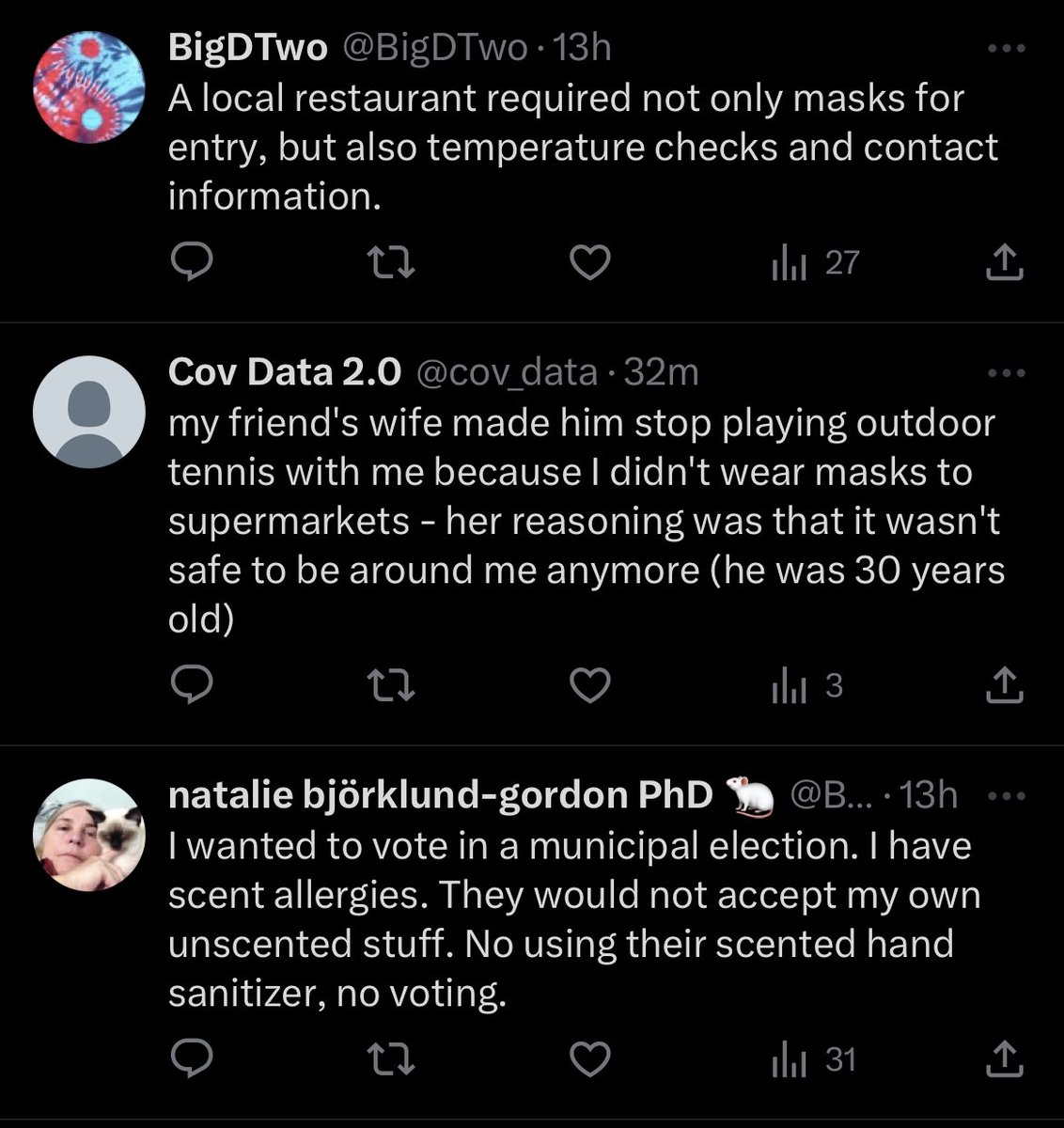This screenshot has width=1064, height=1128.
Task: Retweet natalie's scent allergies tweet
Action: pyautogui.click(x=391, y=1060)
